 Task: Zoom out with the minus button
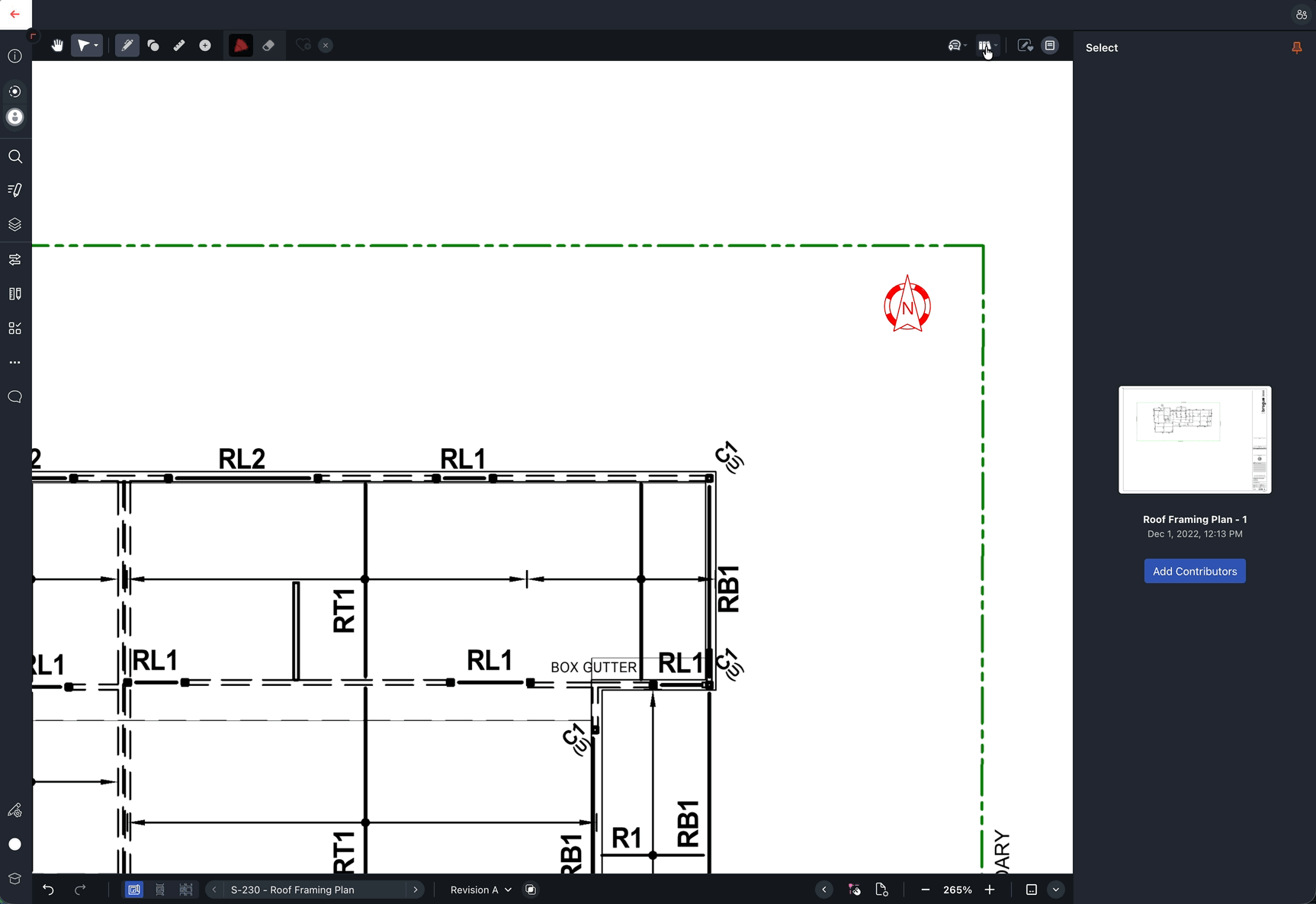click(x=925, y=890)
